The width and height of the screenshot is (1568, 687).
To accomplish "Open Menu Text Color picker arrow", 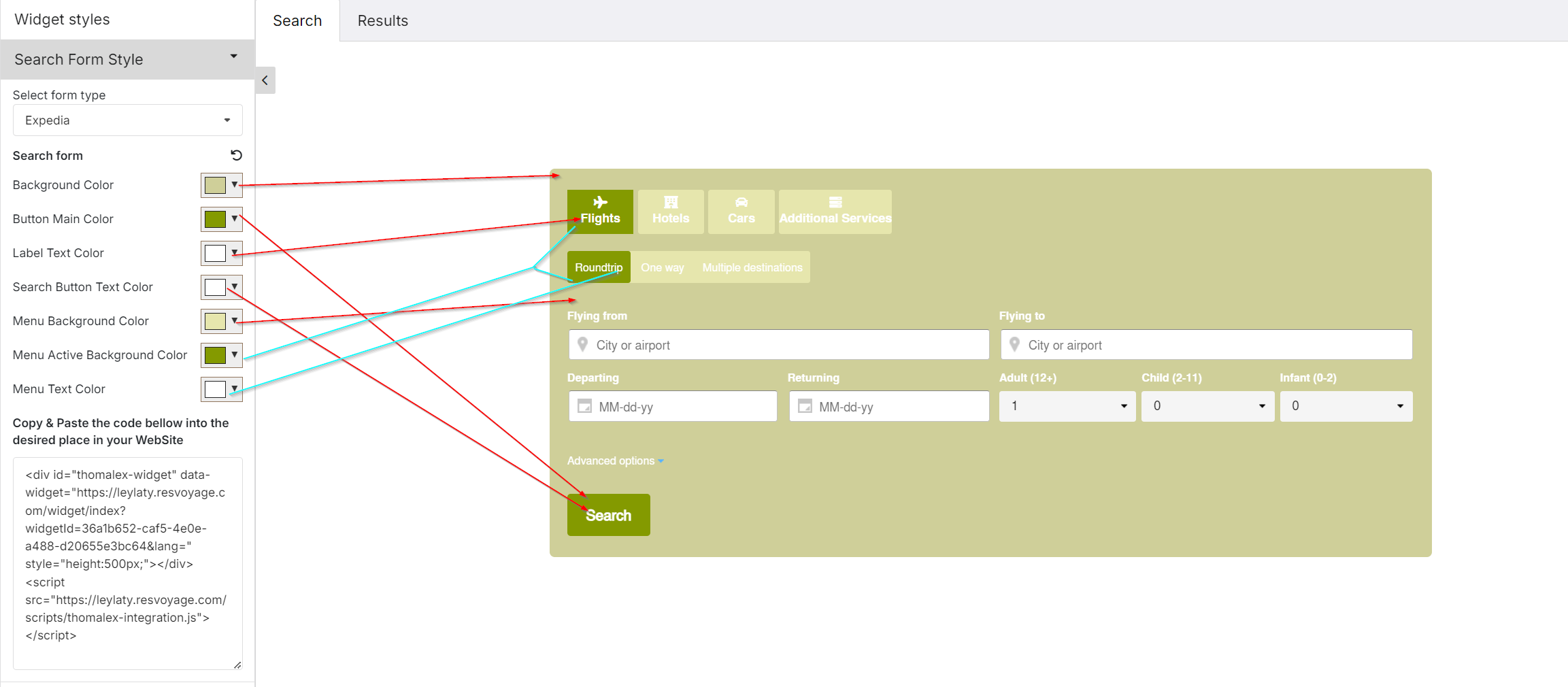I will [x=235, y=389].
